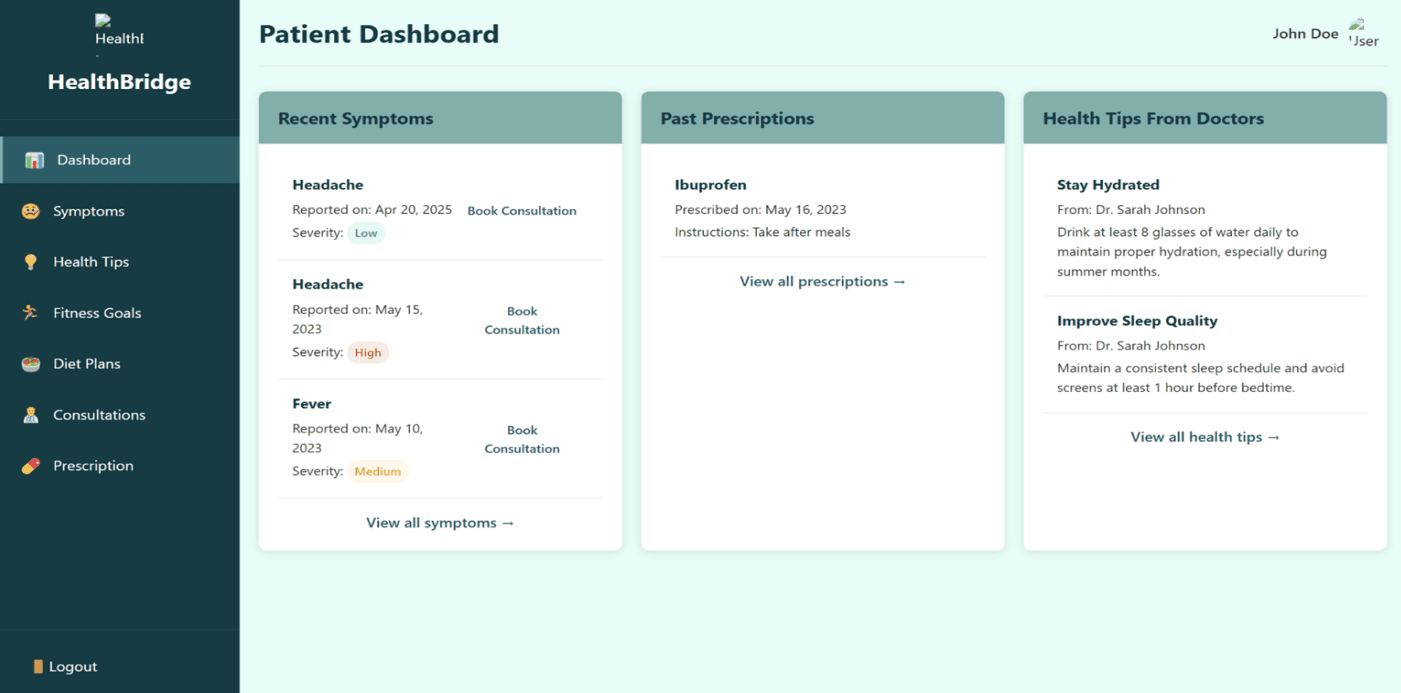Open View all symptoms link

(440, 523)
